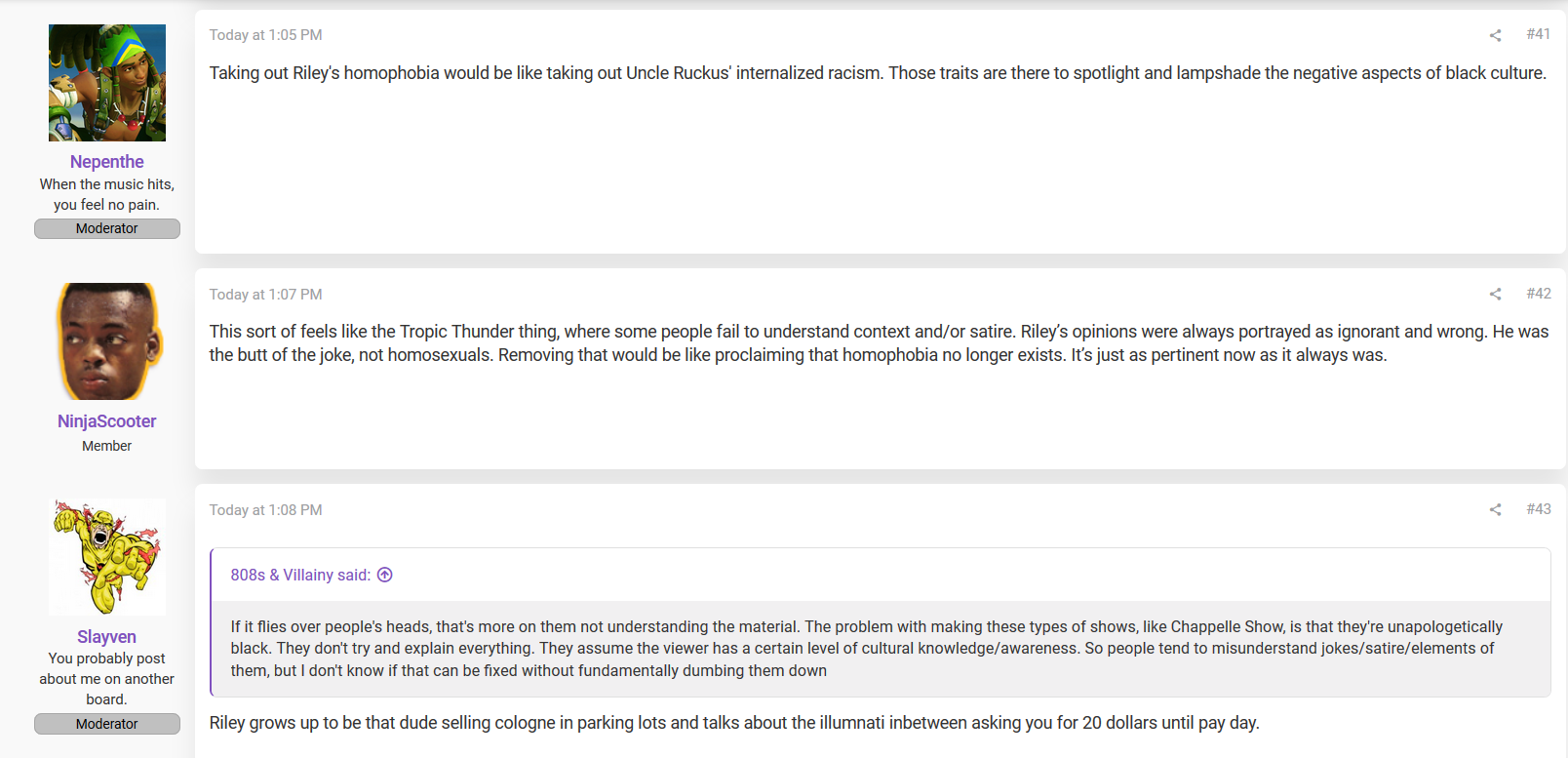Open NinjaScooter's profile via username
The image size is (1568, 758).
107,421
